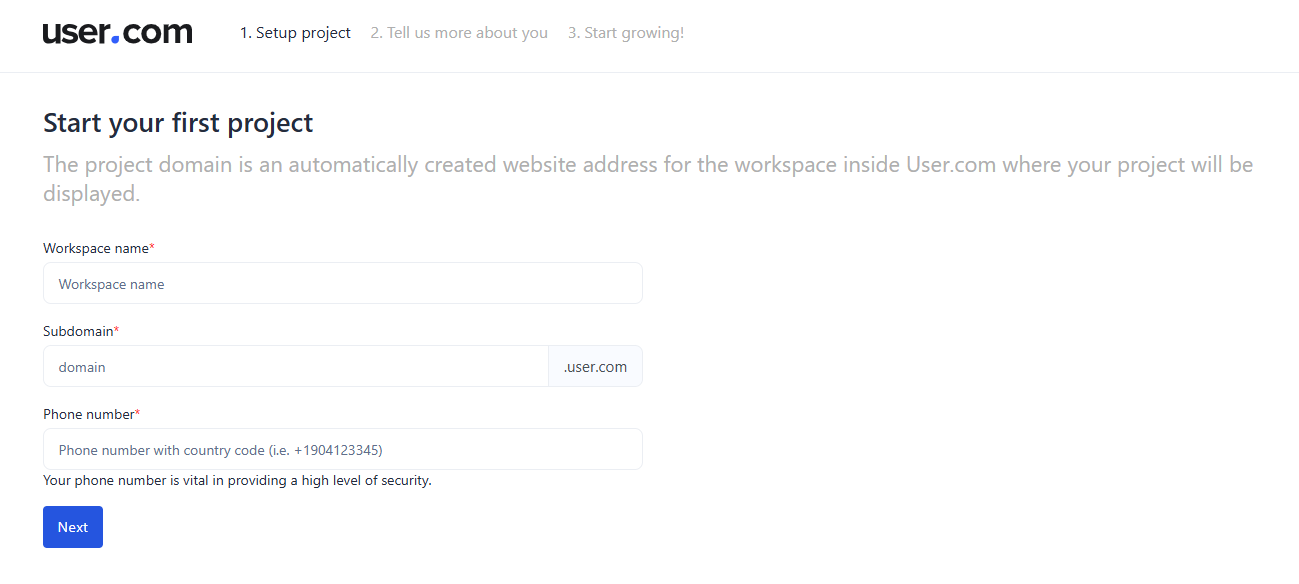Open the '3. Start growing!' step
Viewport: 1299px width, 584px height.
tap(626, 33)
